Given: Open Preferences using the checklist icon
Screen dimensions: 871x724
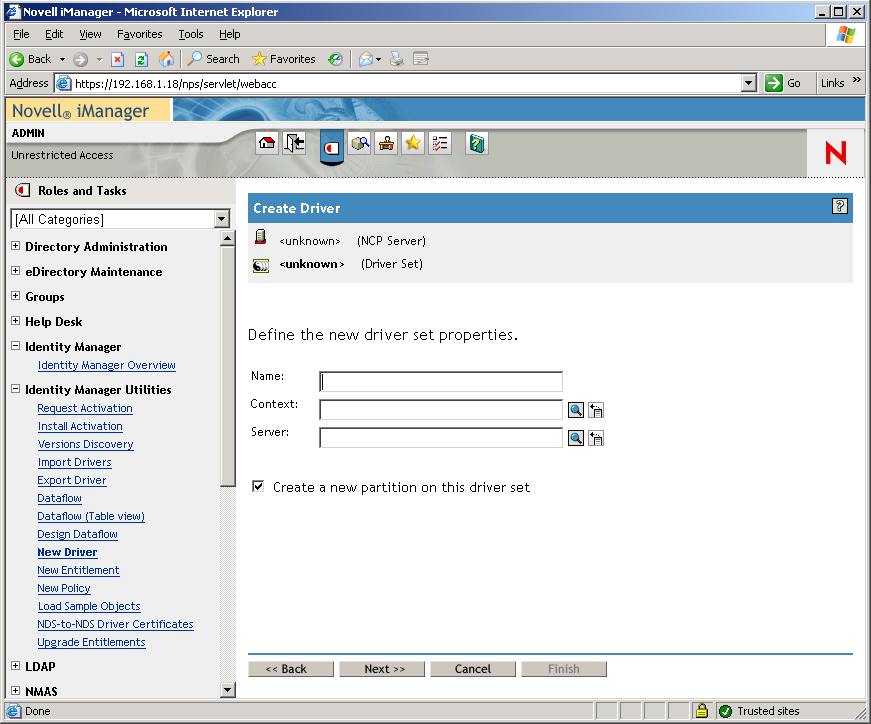Looking at the screenshot, I should click(439, 143).
